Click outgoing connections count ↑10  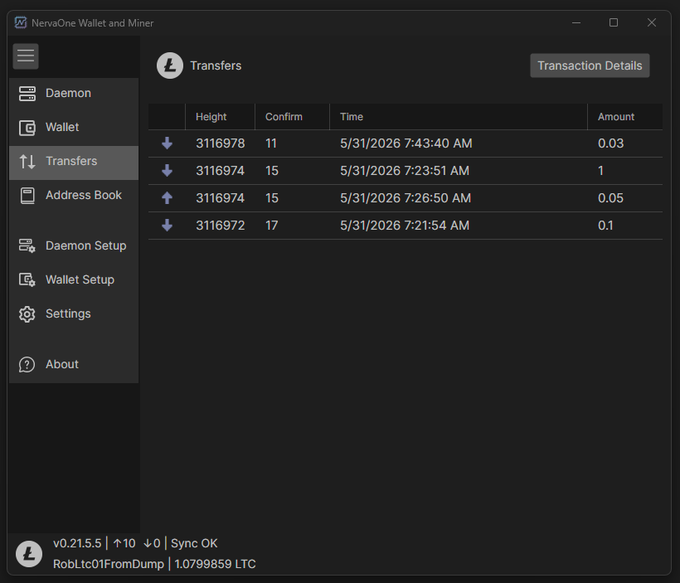(124, 543)
